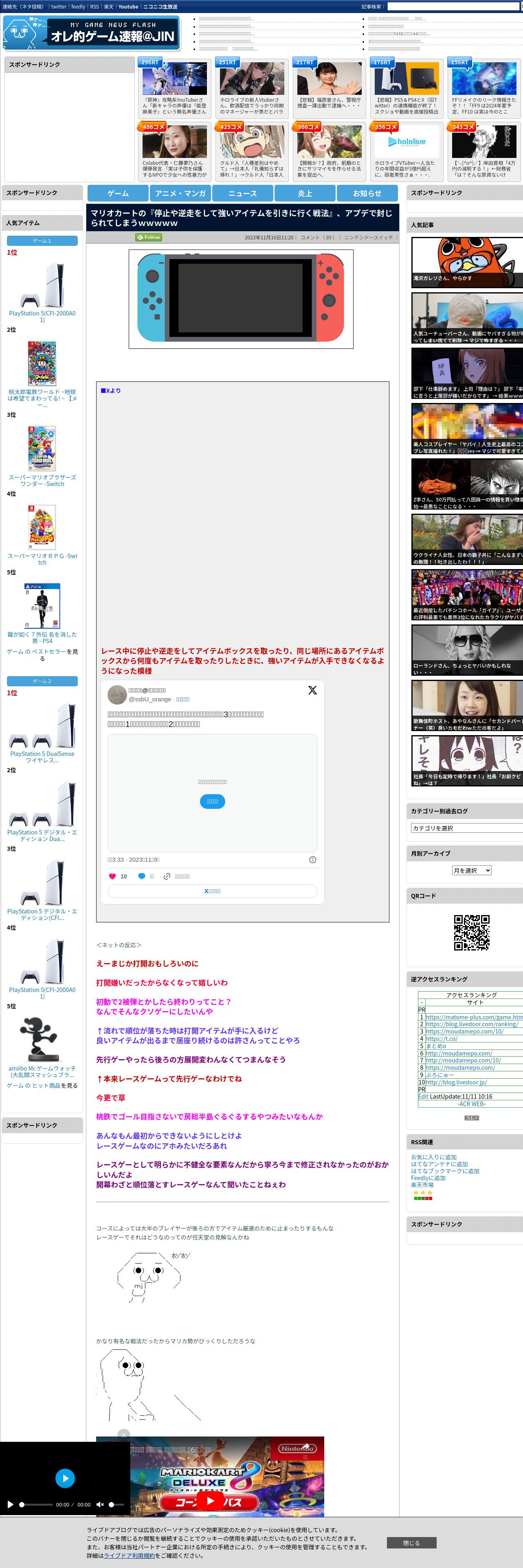Click the 楽天市場 link
Viewport: 523px width, 1568px height.
[422, 1185]
